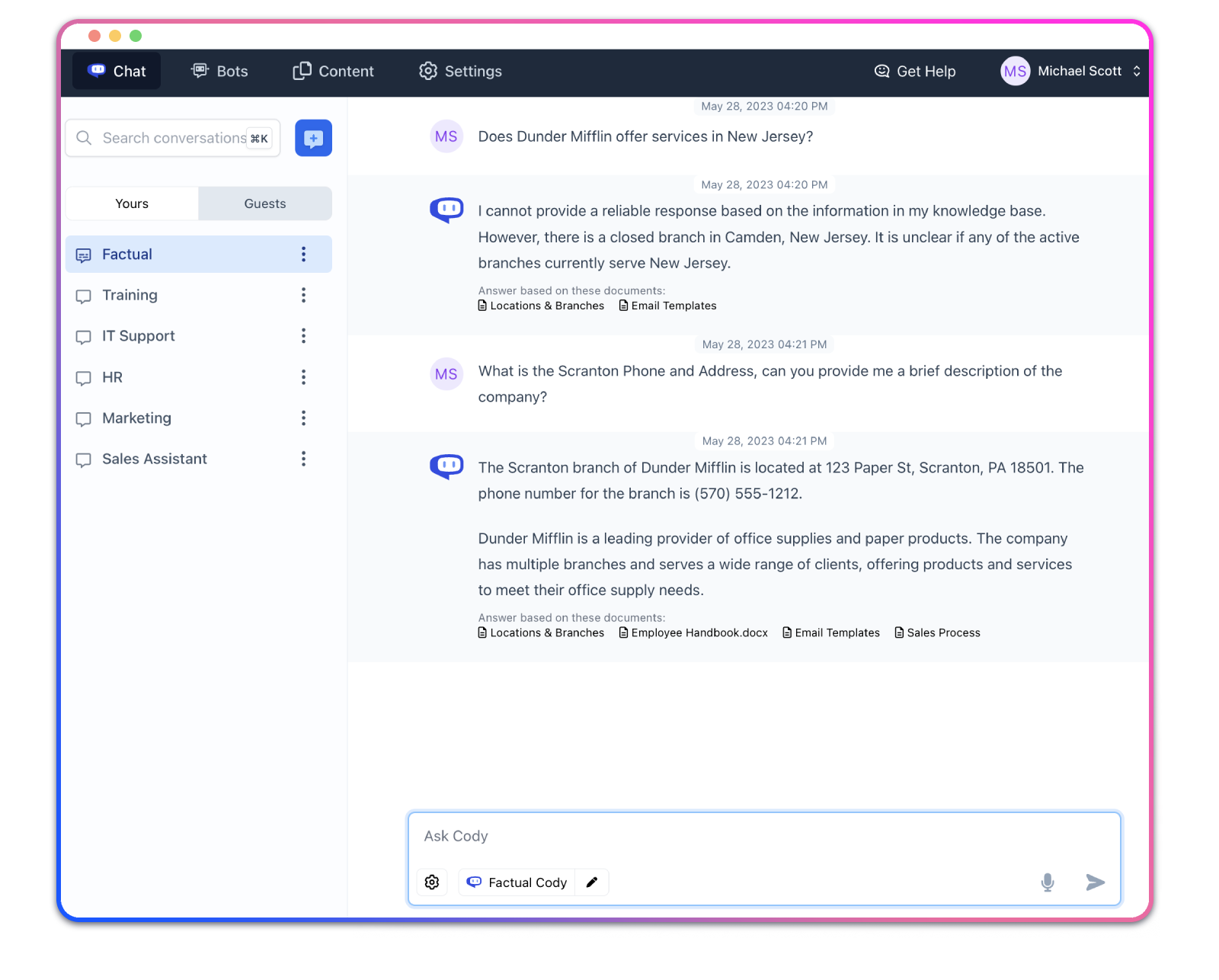Open options menu for Training conversation

click(x=303, y=295)
